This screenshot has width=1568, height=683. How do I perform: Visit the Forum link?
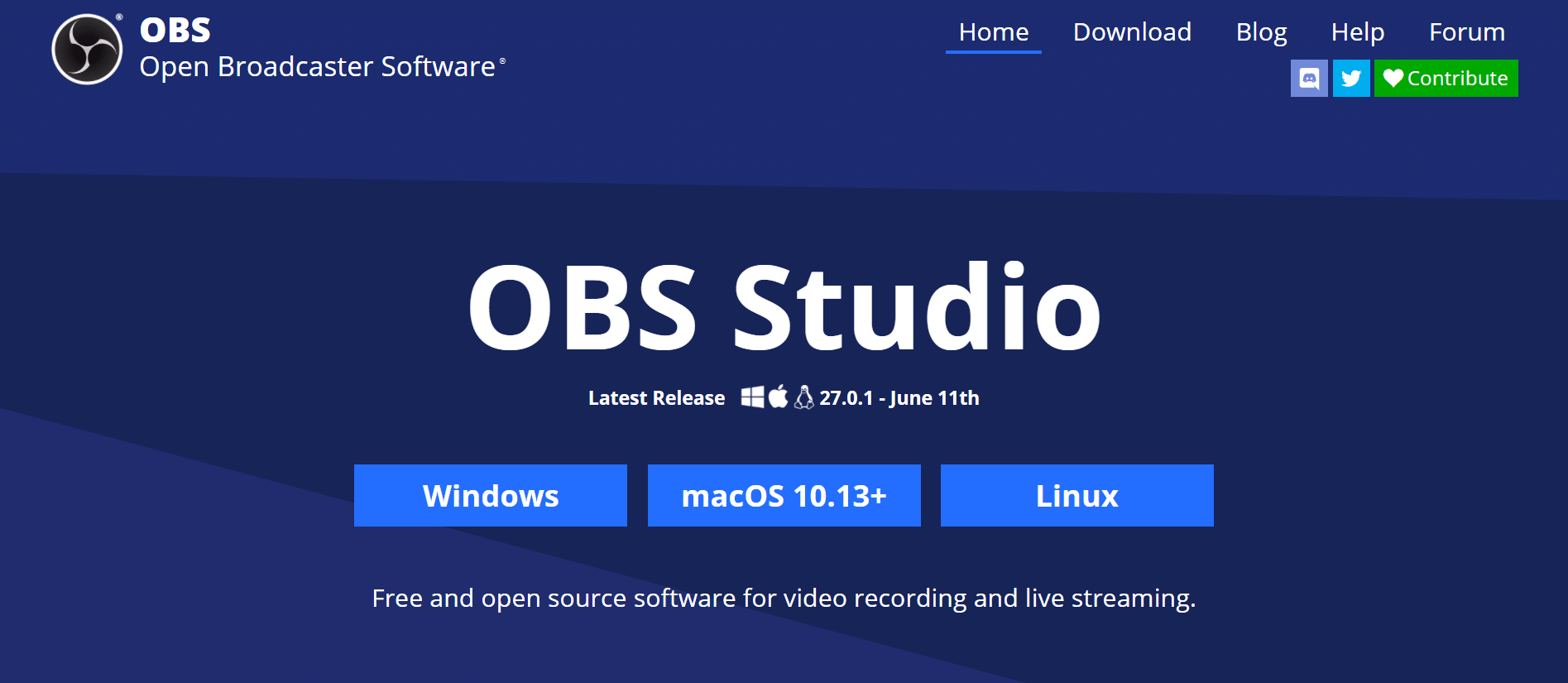(1467, 31)
